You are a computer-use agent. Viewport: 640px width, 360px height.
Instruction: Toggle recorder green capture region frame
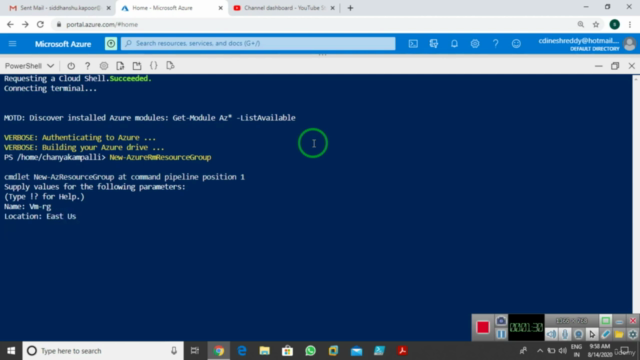tap(606, 321)
